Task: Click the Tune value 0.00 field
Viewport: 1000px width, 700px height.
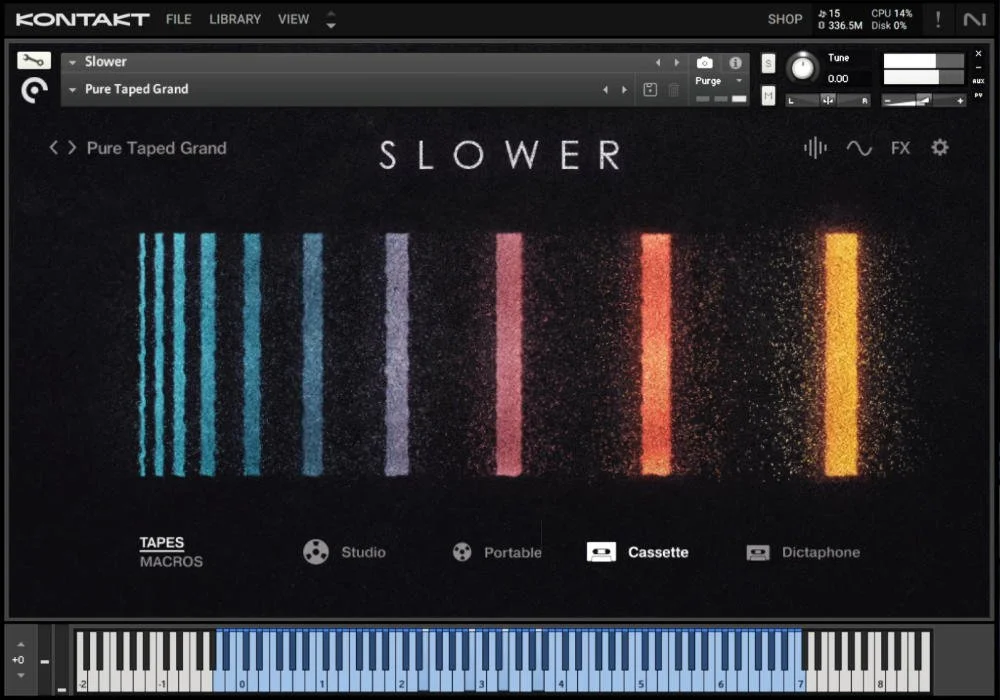Action: click(x=838, y=78)
